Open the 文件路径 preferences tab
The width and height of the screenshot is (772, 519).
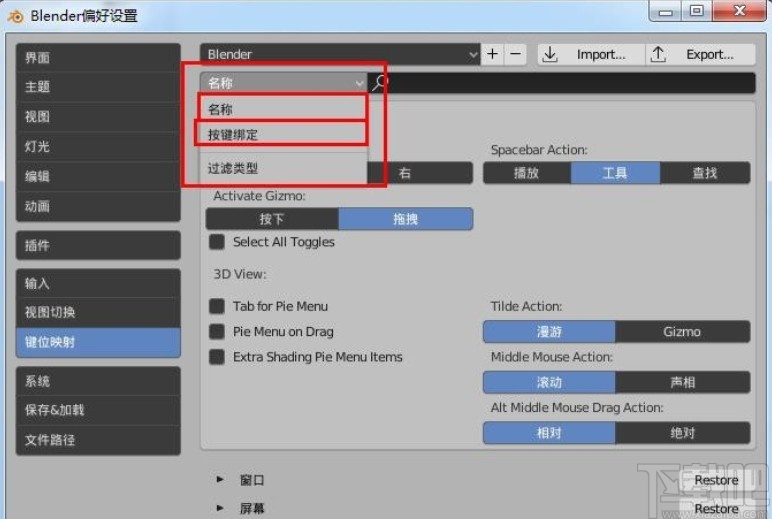(98, 440)
